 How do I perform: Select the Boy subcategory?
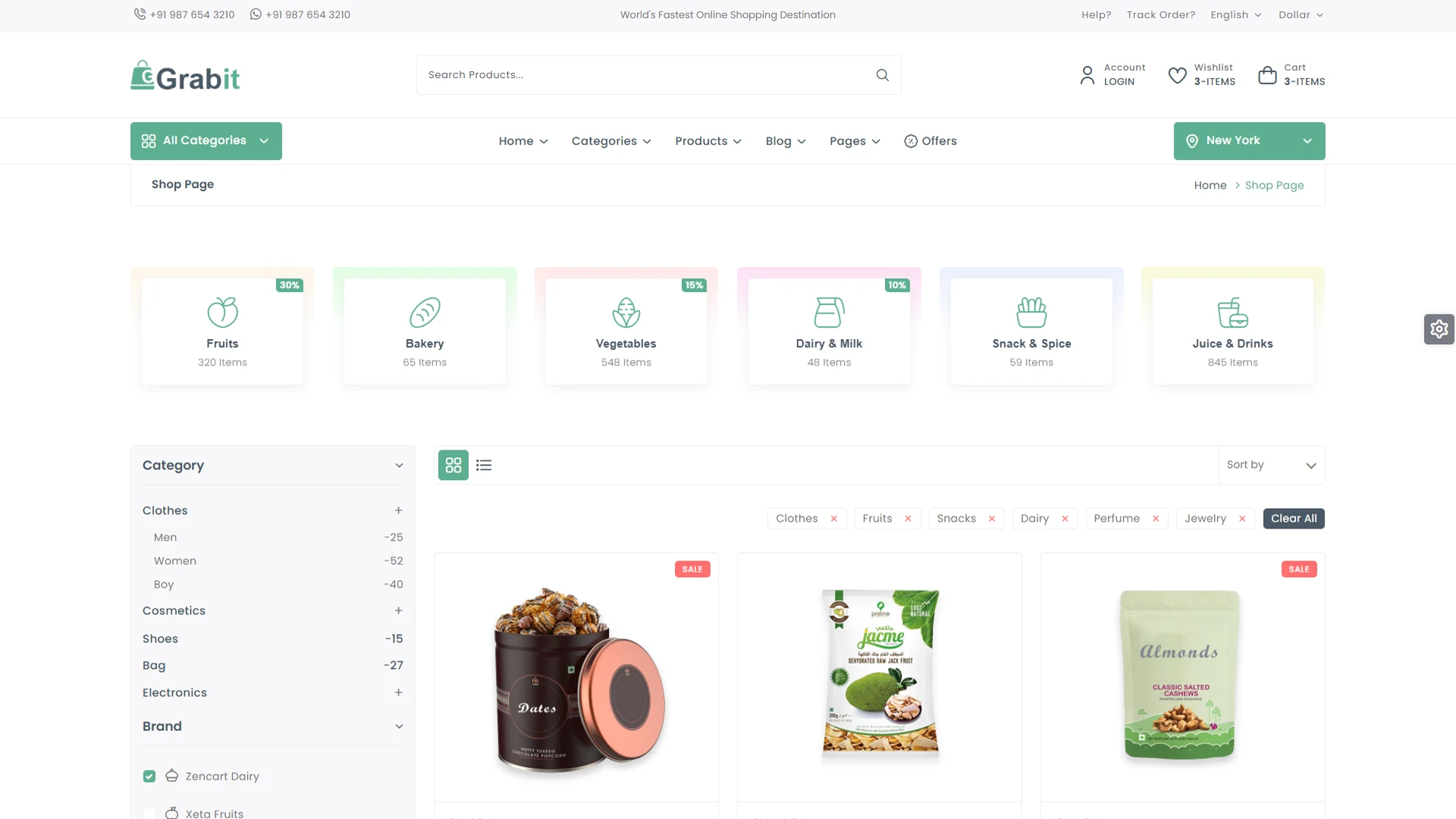pyautogui.click(x=164, y=584)
